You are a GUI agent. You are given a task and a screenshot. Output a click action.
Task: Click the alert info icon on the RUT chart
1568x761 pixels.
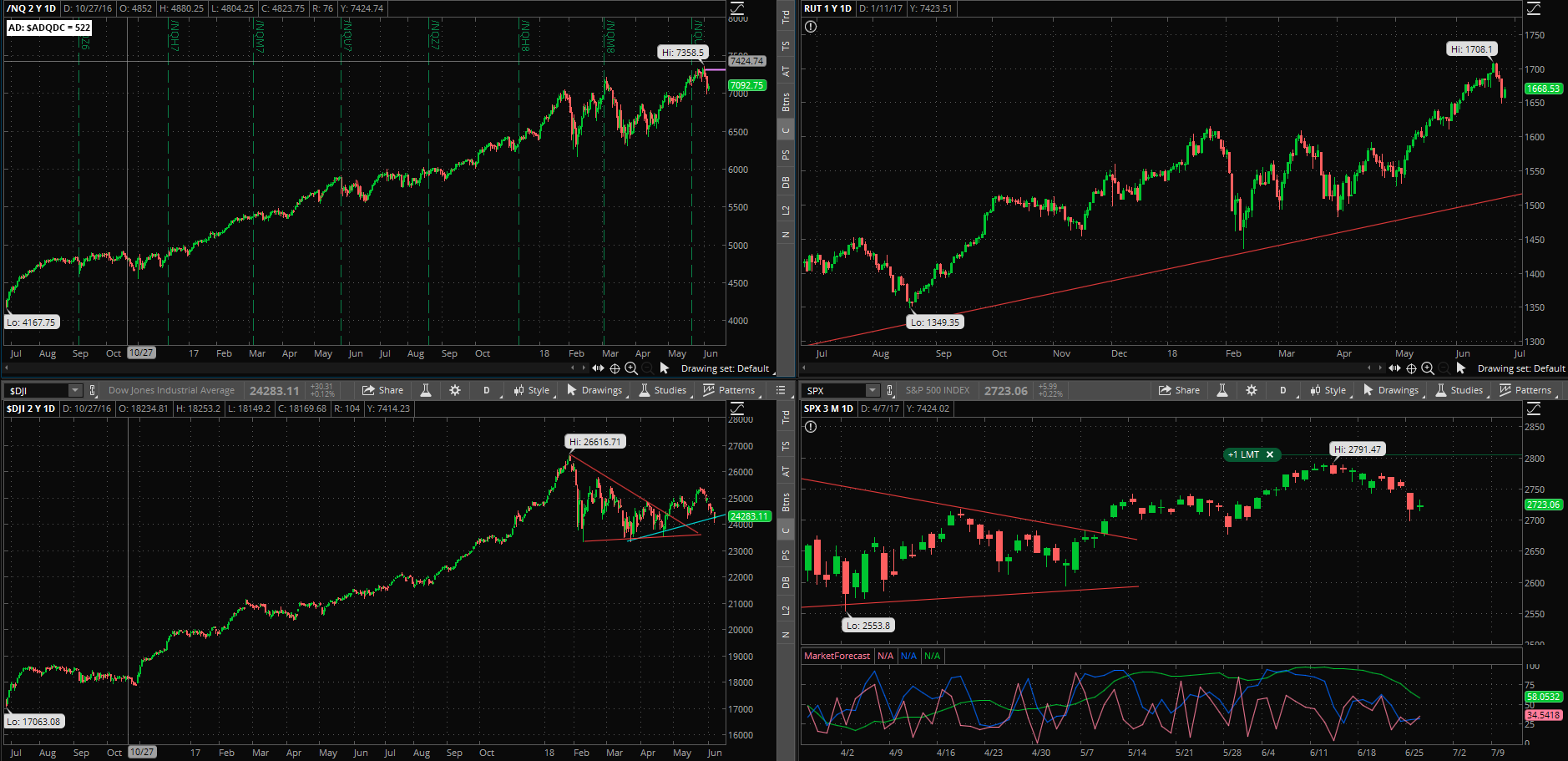(811, 27)
